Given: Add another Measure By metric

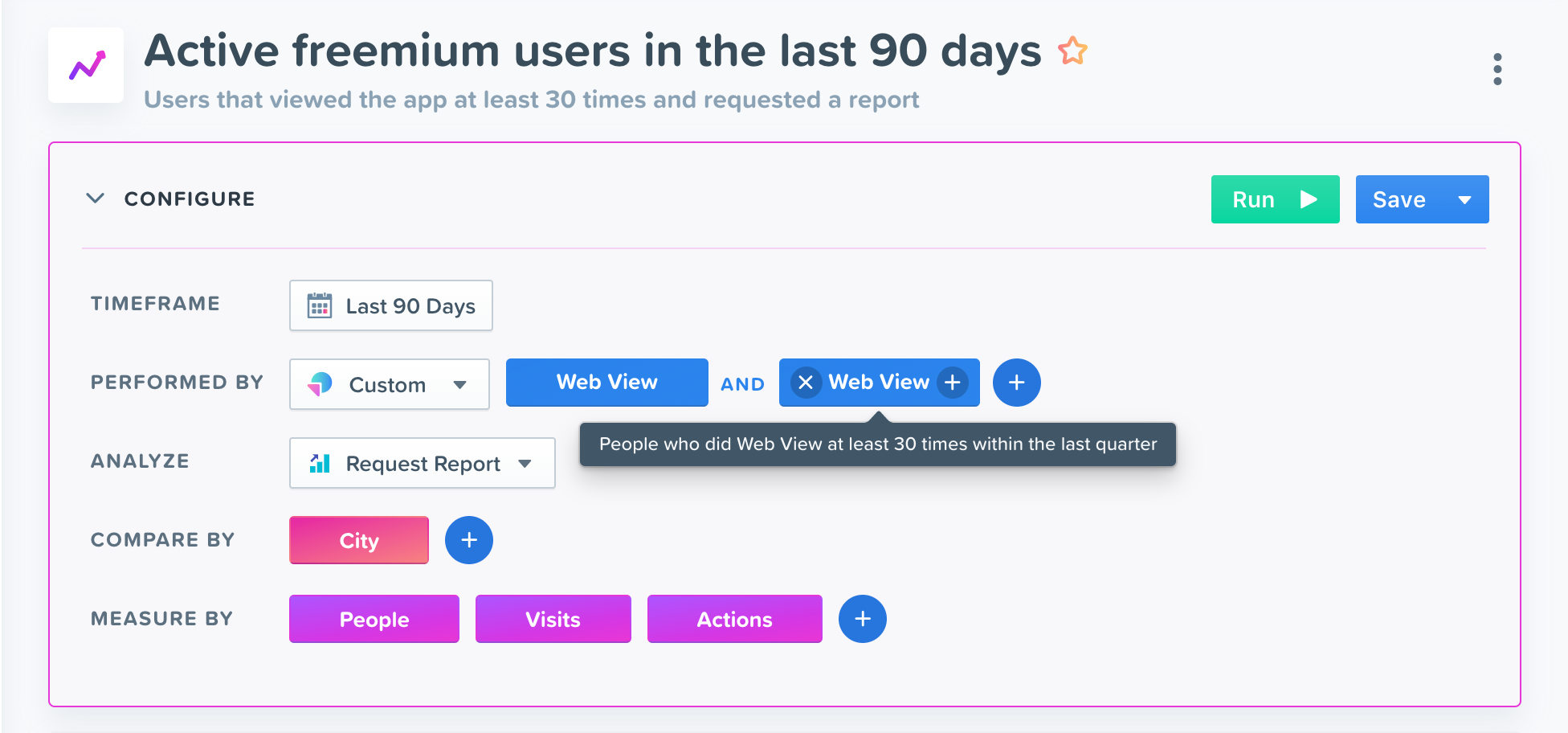Looking at the screenshot, I should 862,619.
